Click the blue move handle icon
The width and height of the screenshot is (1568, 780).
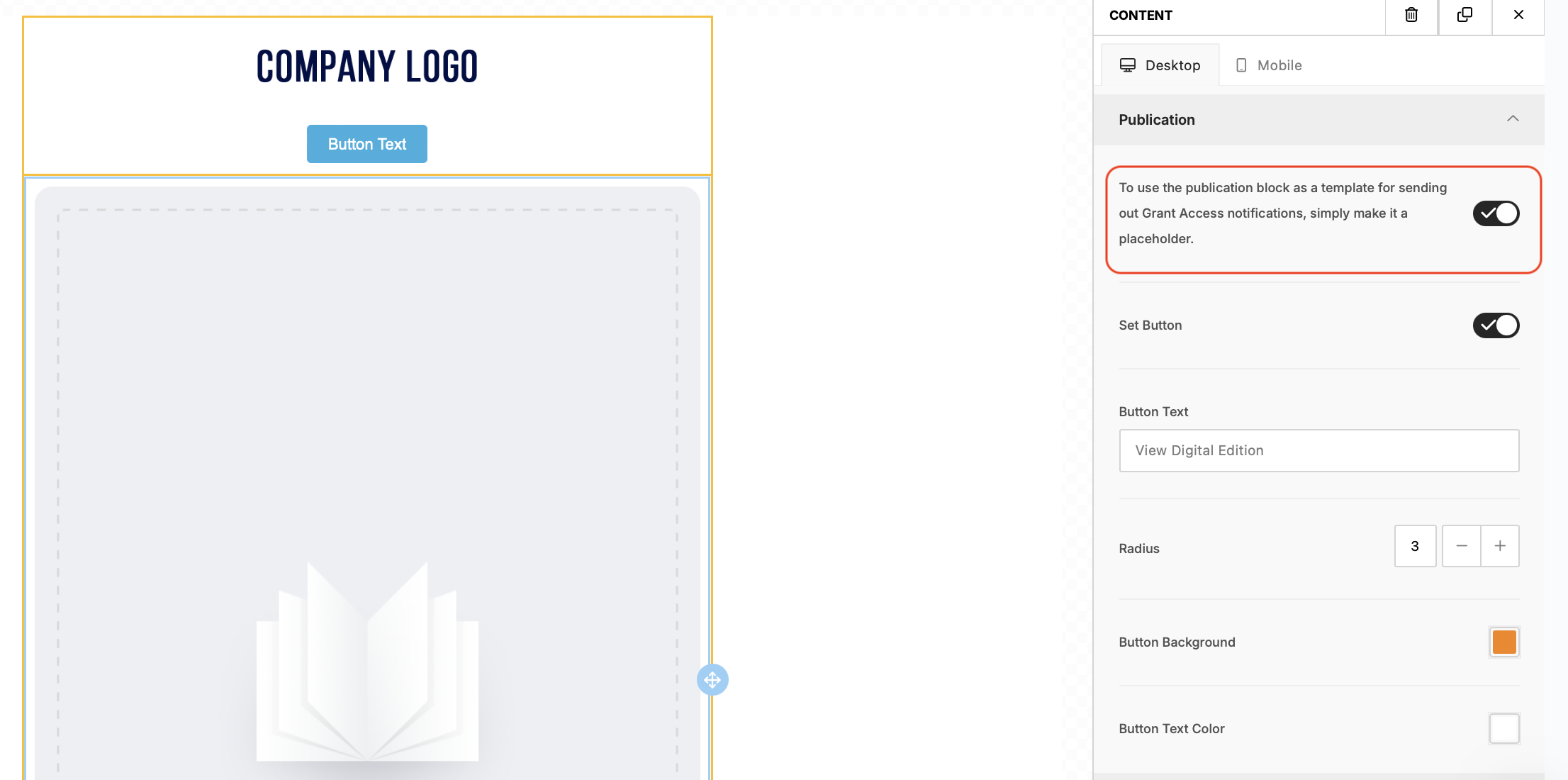coord(712,679)
